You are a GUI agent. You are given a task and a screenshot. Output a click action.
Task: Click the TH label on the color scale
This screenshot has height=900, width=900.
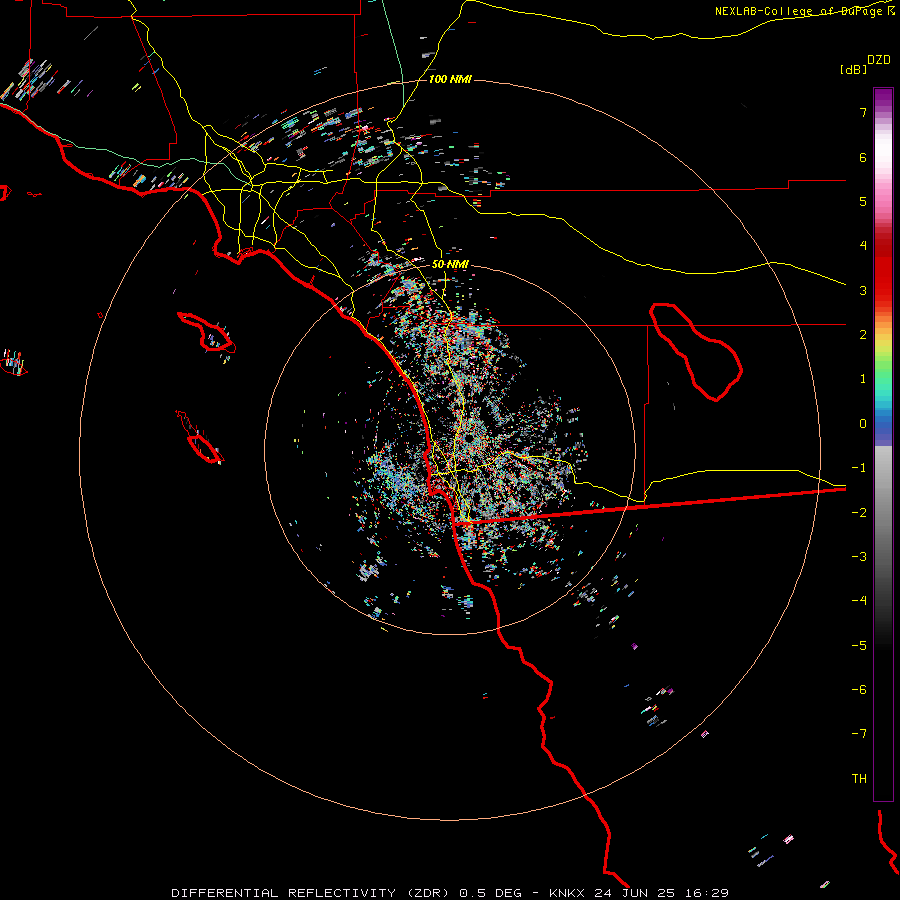click(x=859, y=779)
